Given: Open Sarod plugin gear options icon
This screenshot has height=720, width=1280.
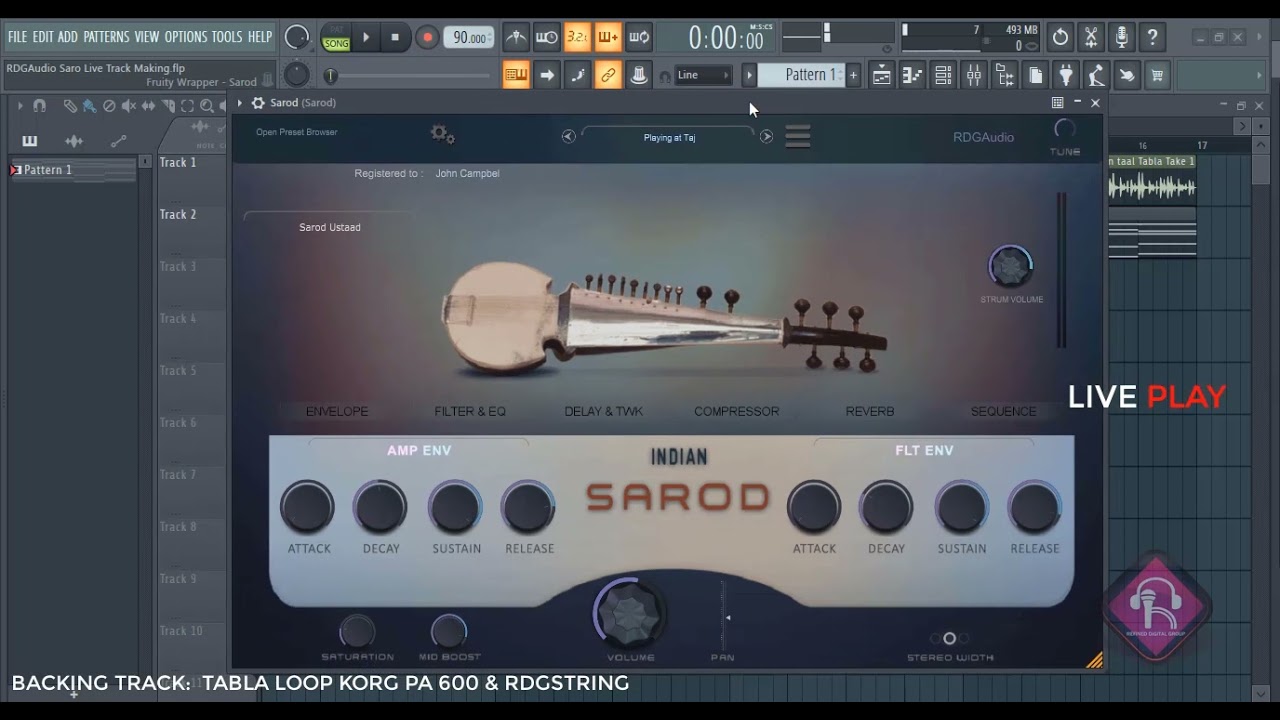Looking at the screenshot, I should [x=258, y=103].
